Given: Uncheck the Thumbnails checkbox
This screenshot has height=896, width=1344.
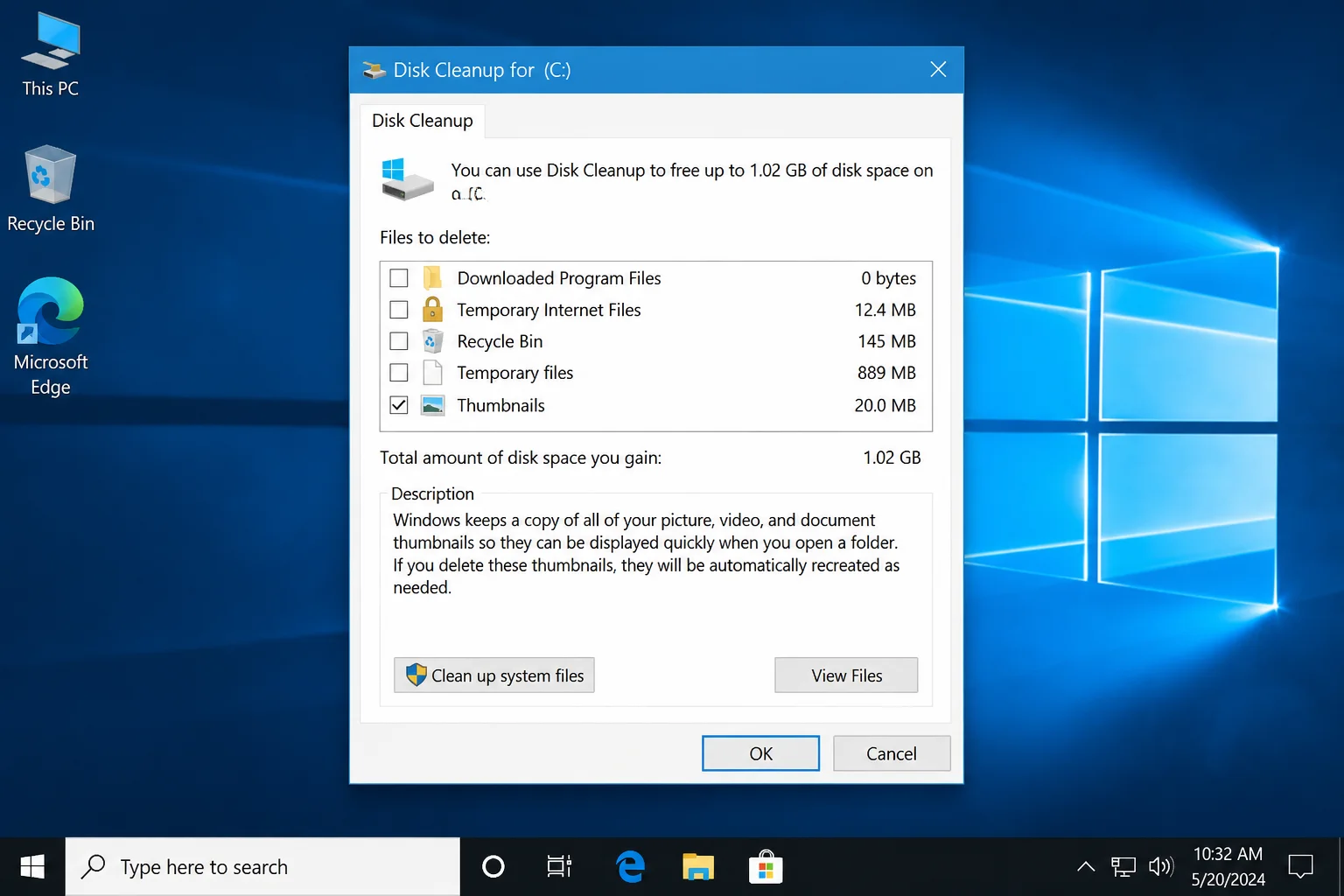Looking at the screenshot, I should coord(399,405).
